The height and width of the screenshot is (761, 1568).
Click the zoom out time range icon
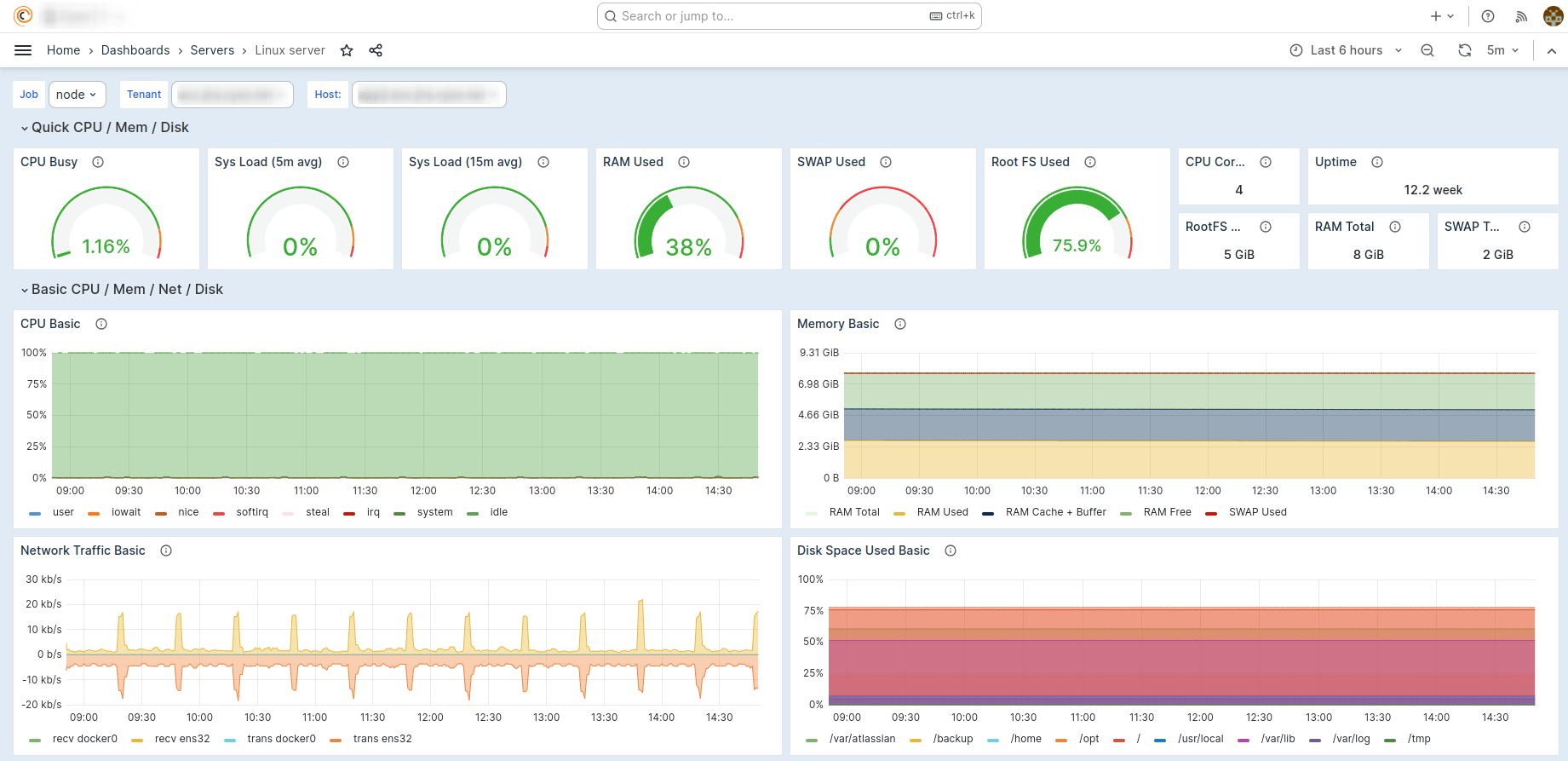(1427, 50)
